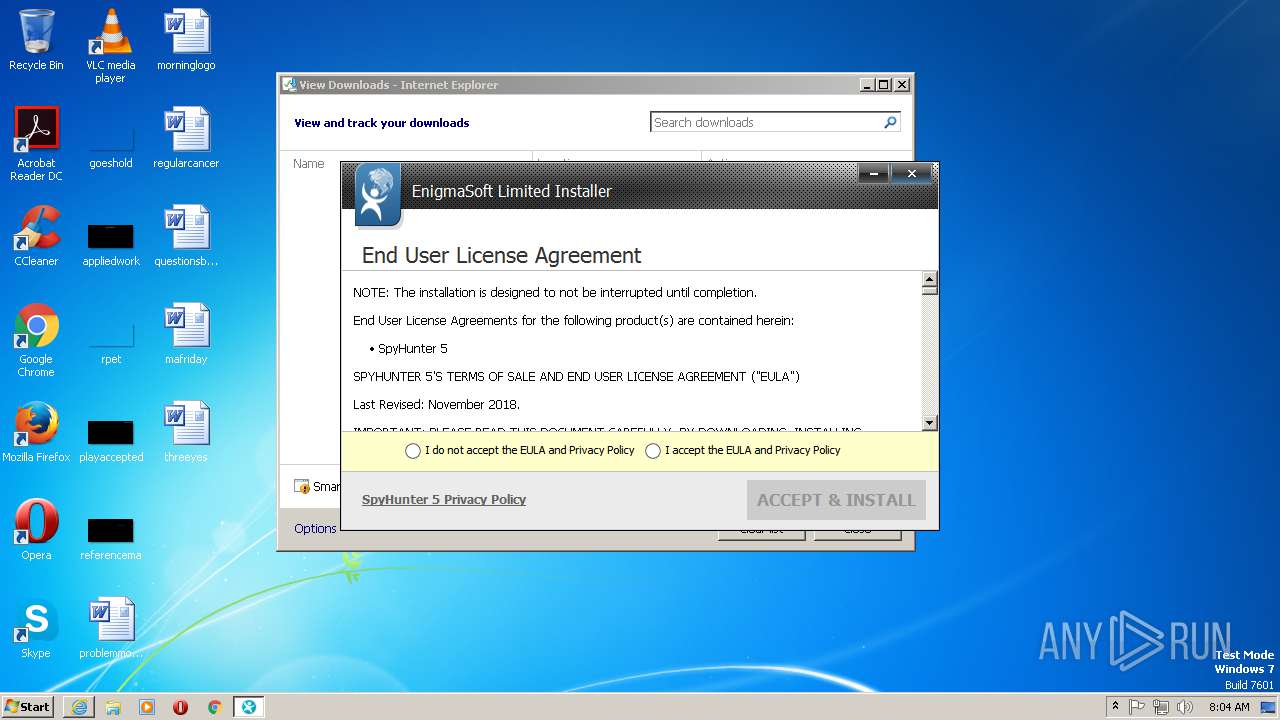Select 'I accept the EULA and Privacy Policy'
Viewport: 1280px width, 720px height.
click(x=653, y=451)
